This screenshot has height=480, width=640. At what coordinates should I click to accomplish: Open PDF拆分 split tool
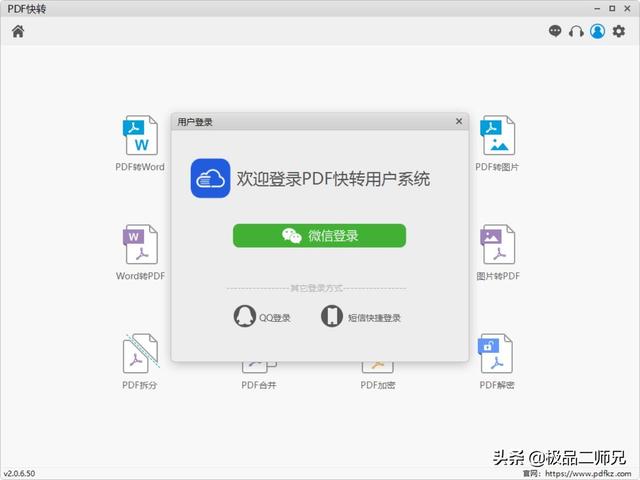click(140, 361)
